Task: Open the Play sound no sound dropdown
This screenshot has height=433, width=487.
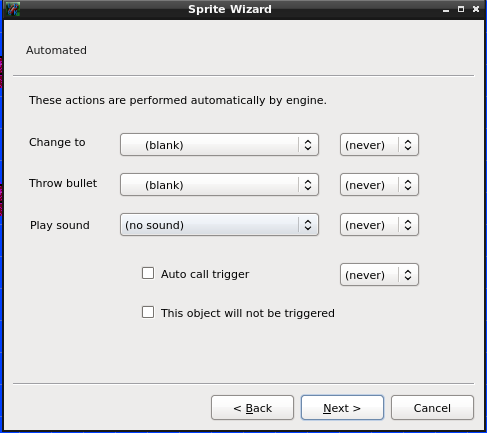Action: coord(219,225)
